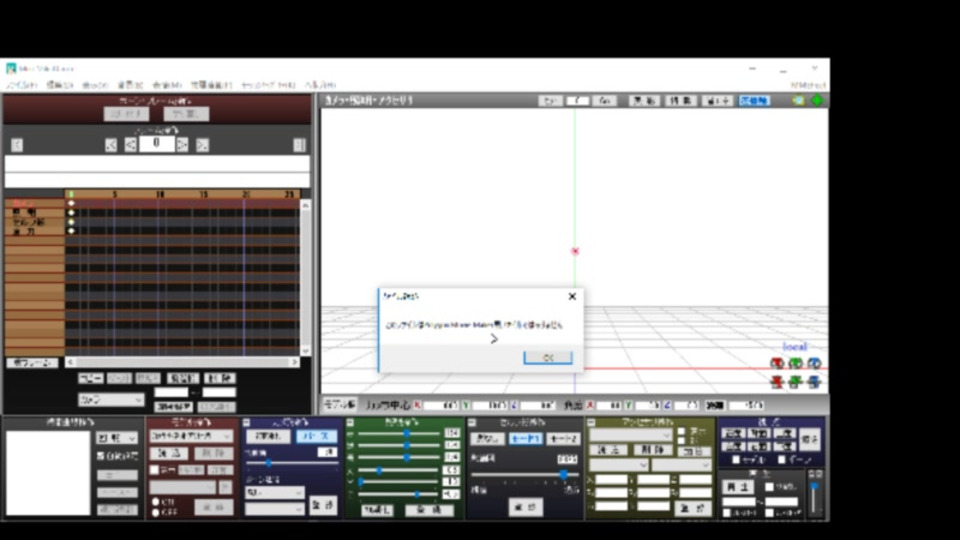Open the accessory parent bone dropdown
Viewport: 960px width, 540px height.
tap(681, 465)
